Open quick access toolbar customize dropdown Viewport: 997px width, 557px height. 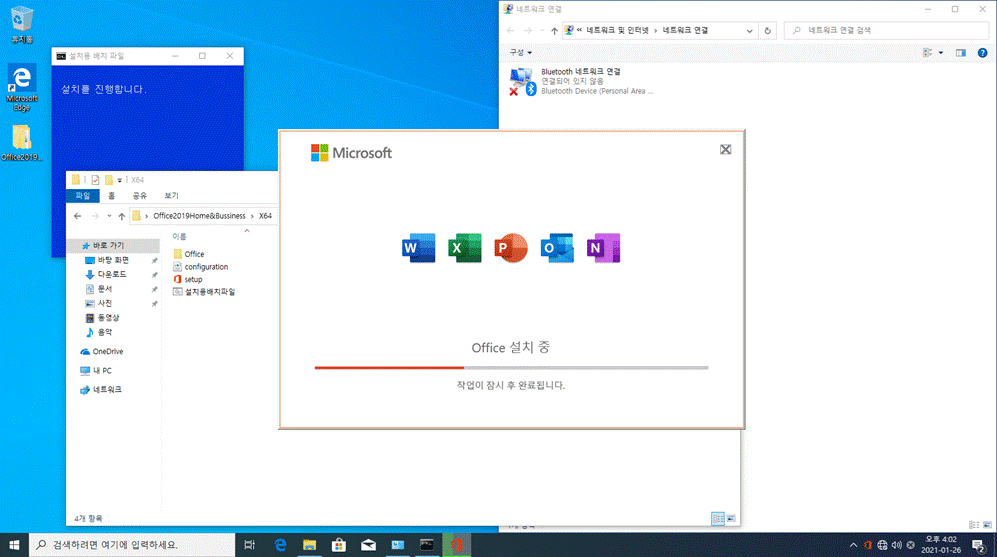pyautogui.click(x=120, y=180)
